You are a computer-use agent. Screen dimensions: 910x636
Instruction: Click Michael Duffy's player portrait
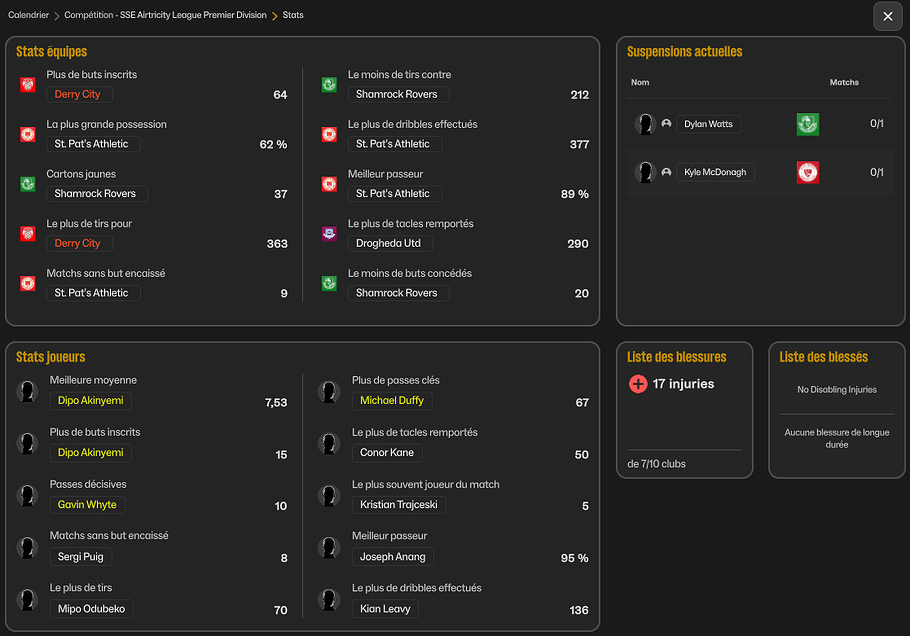coord(329,390)
